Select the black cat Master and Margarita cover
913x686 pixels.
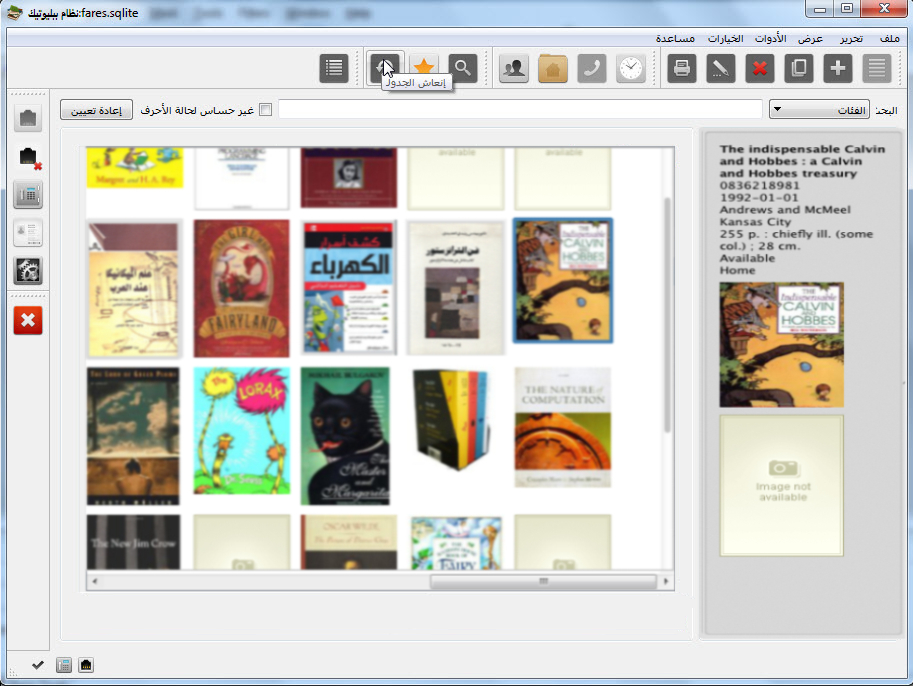coord(345,436)
